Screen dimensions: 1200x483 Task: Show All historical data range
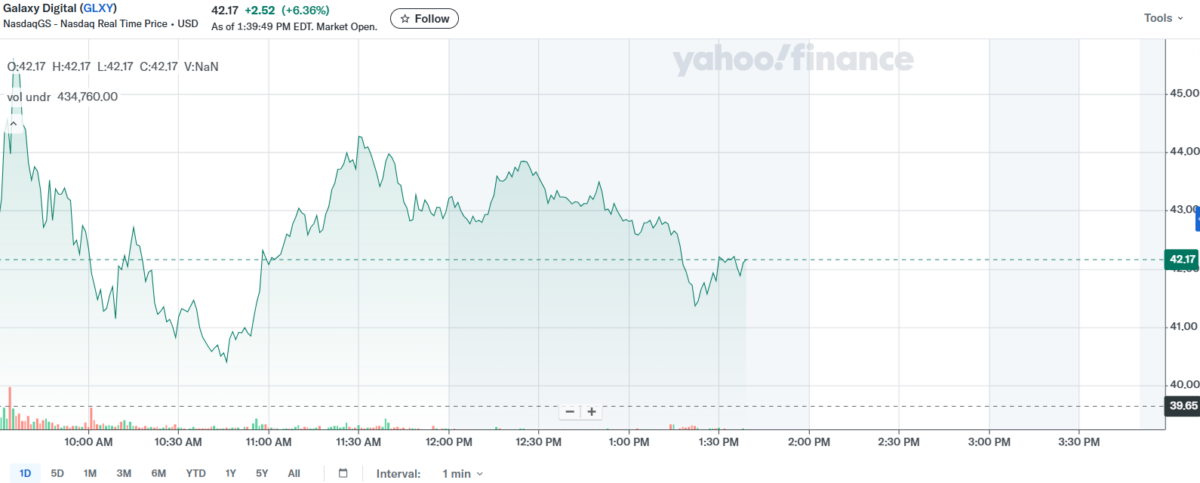[294, 473]
